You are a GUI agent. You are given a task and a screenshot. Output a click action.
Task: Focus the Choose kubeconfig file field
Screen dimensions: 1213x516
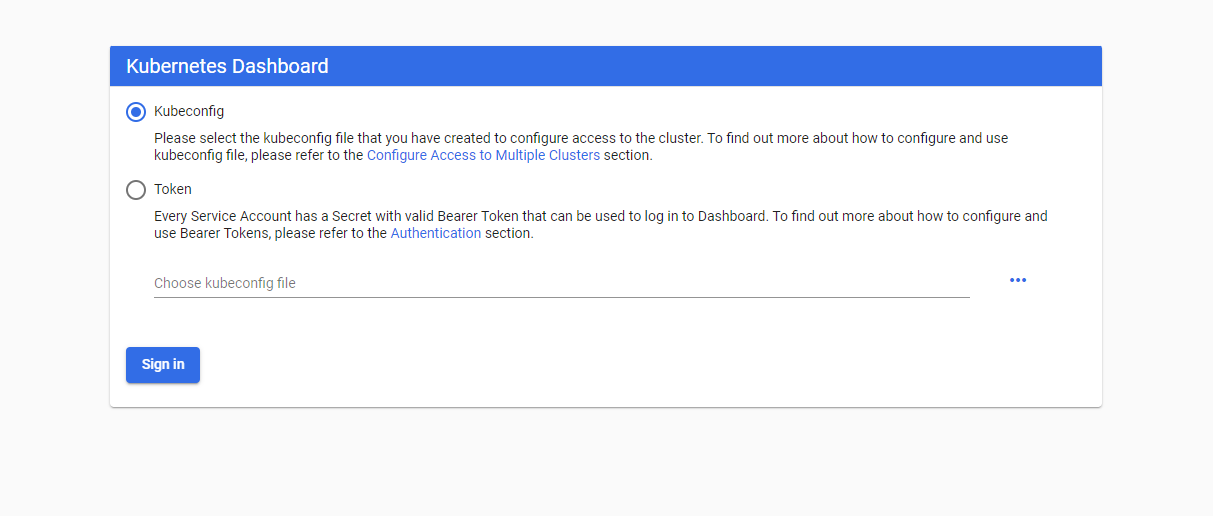pyautogui.click(x=561, y=283)
